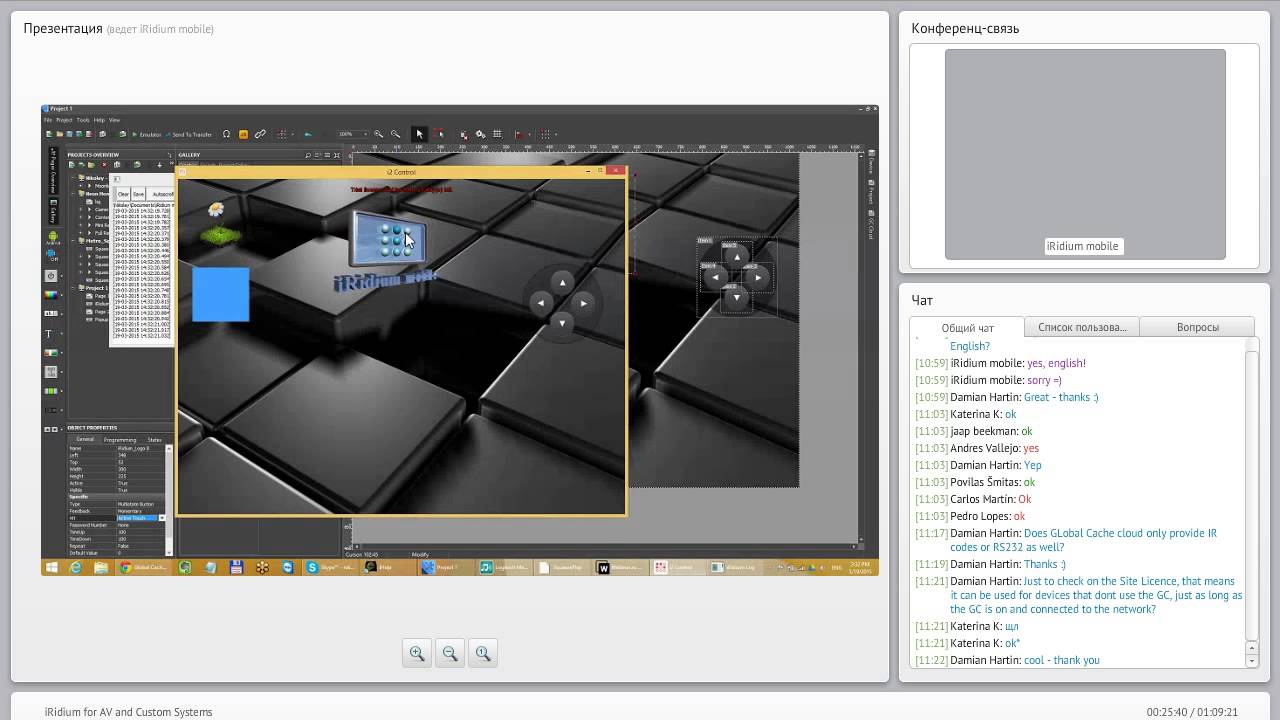Select the Android target icon

pos(52,238)
